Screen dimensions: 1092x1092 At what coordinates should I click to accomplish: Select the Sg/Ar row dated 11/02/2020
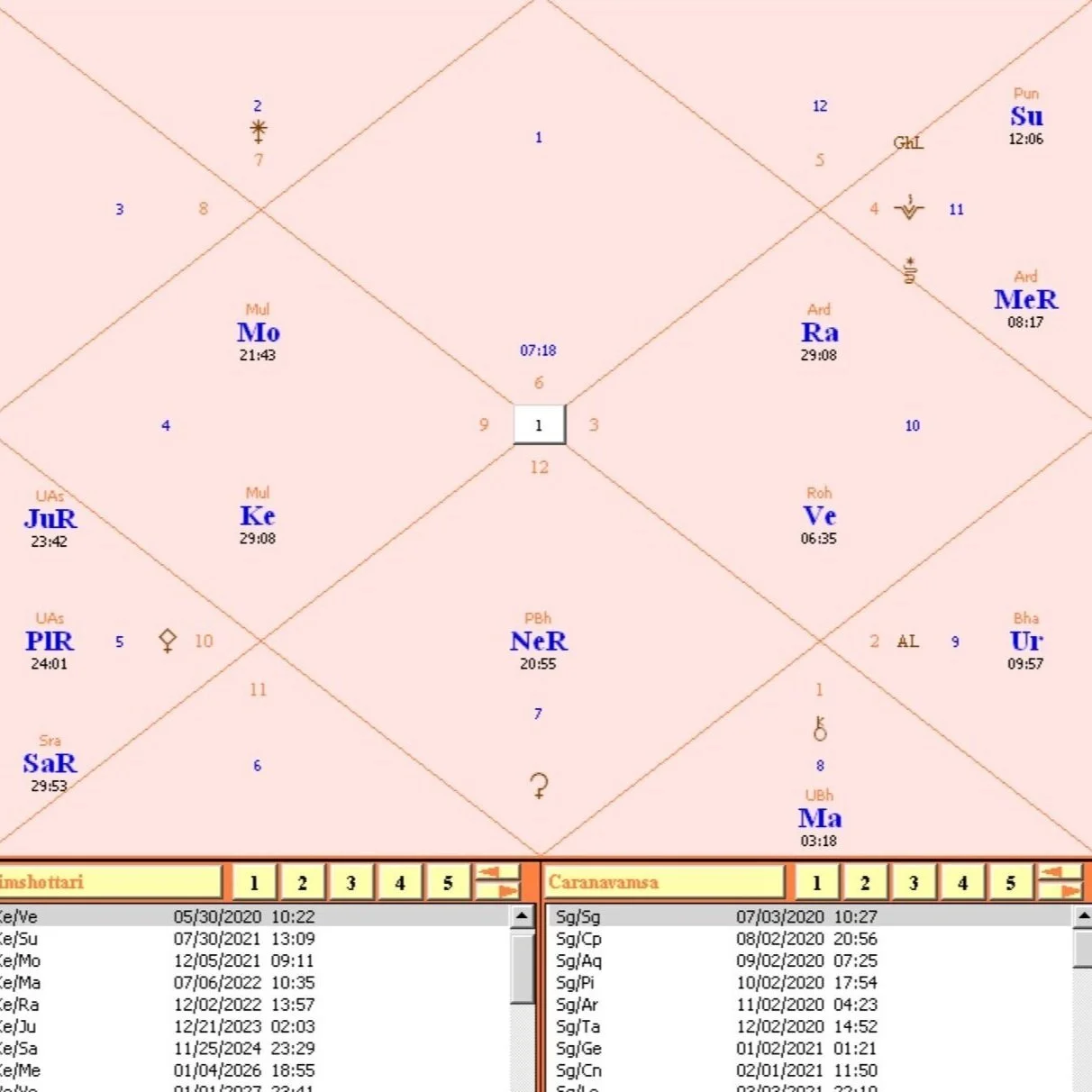(810, 1005)
